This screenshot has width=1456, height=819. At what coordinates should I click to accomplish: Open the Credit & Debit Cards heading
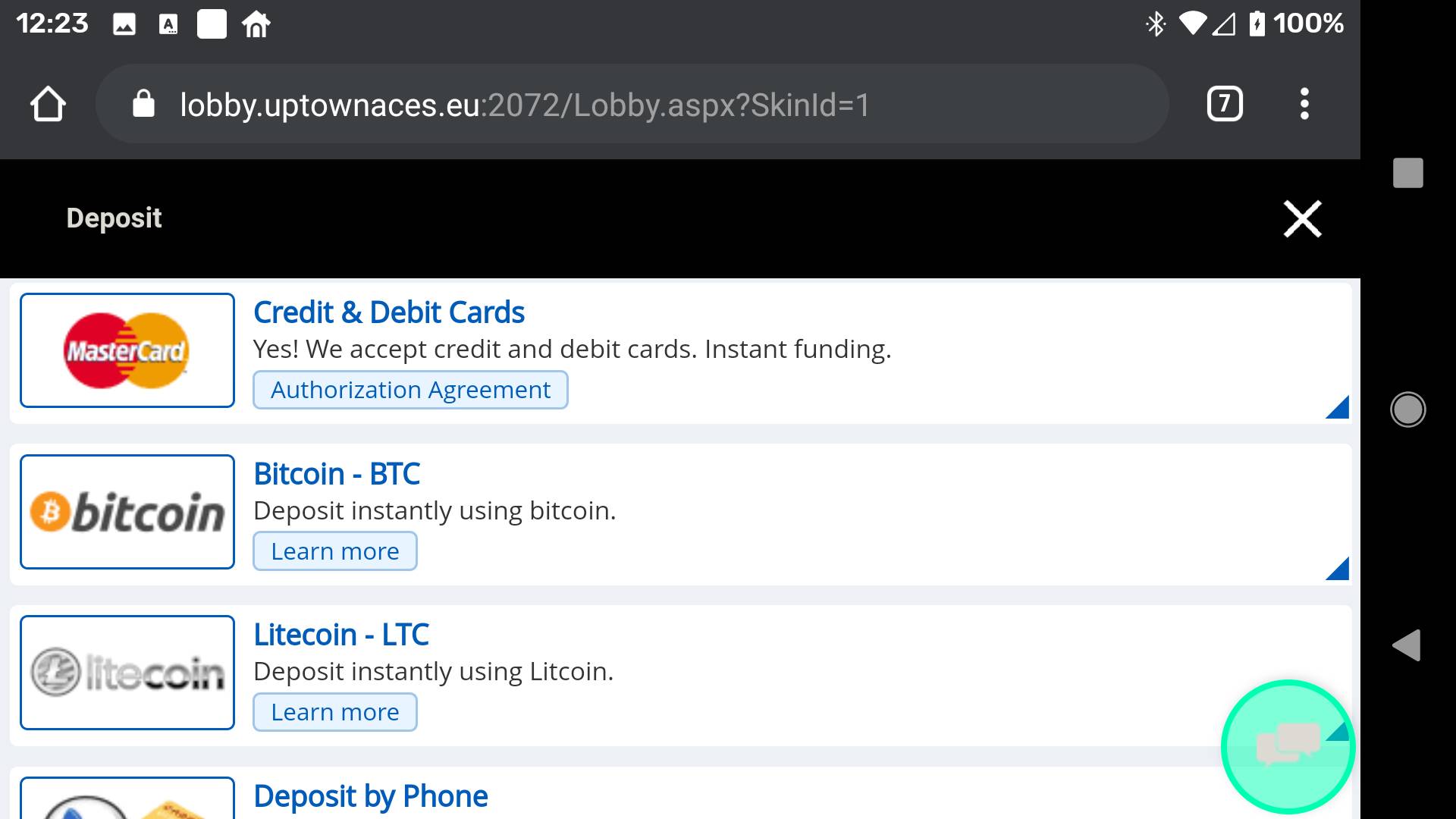389,312
